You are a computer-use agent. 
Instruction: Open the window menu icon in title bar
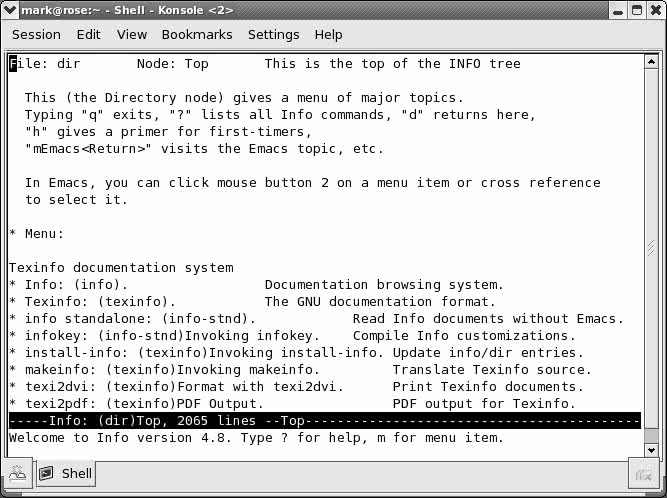[9, 10]
